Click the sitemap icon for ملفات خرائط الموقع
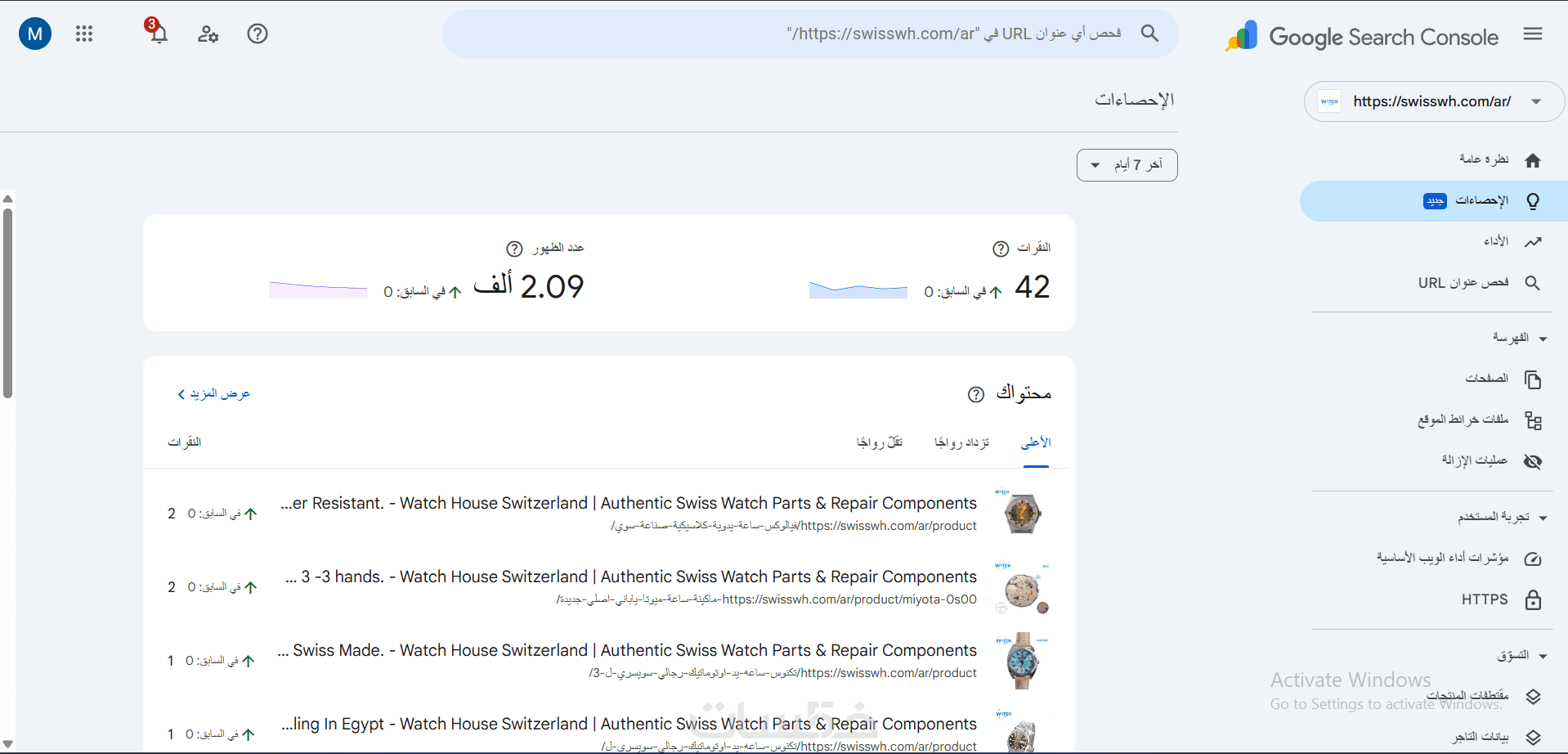The image size is (1568, 754). coord(1533,420)
